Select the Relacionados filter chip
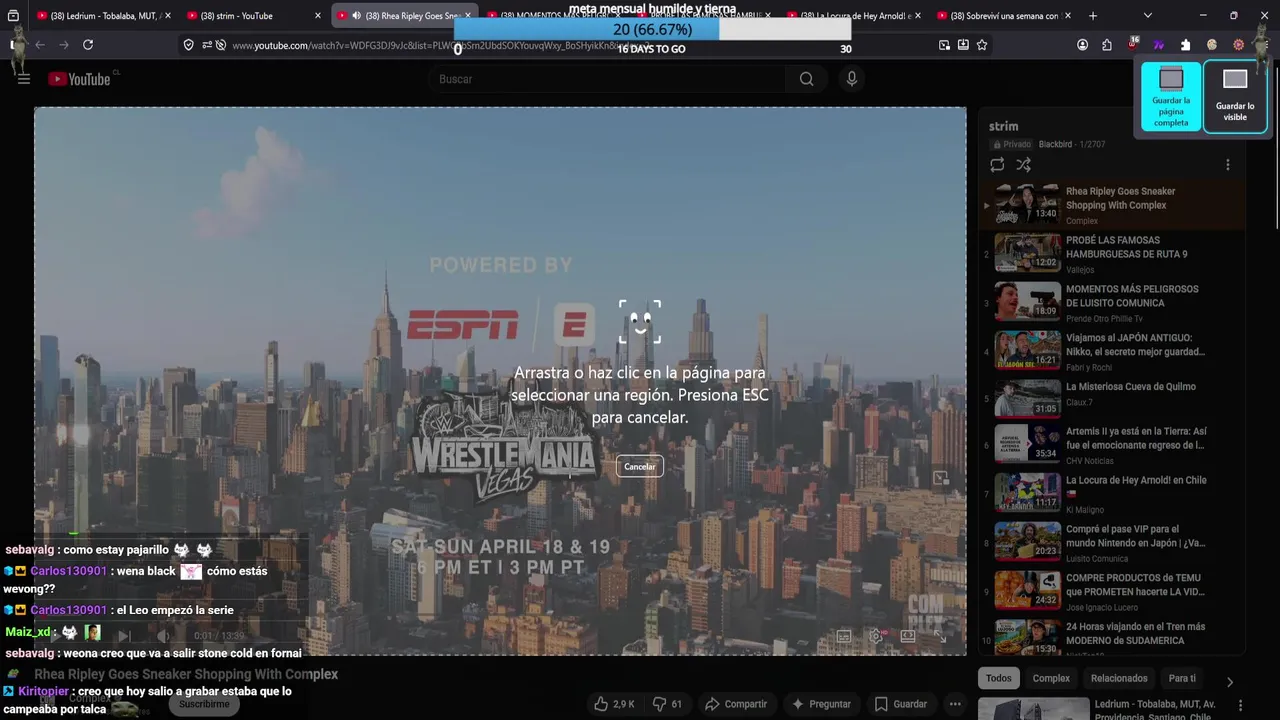 click(1119, 678)
